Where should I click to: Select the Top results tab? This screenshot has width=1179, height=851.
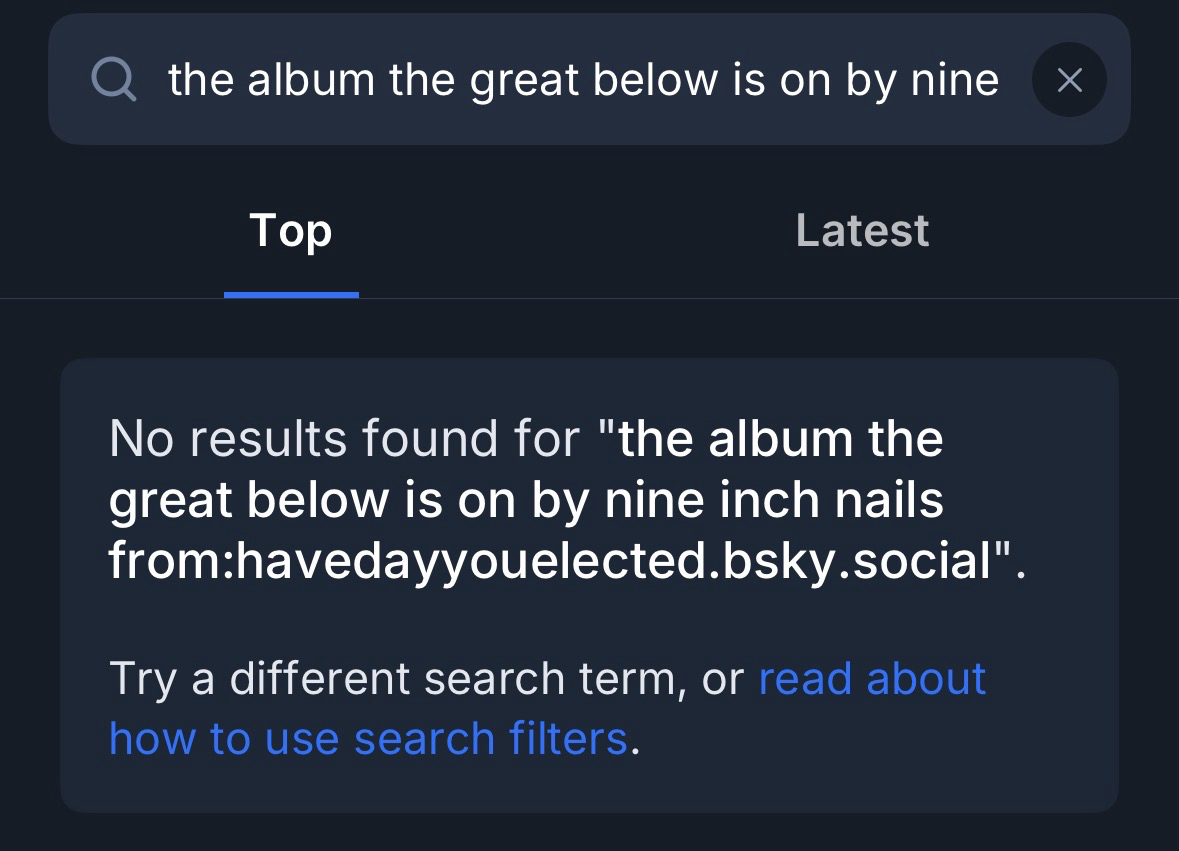coord(291,231)
